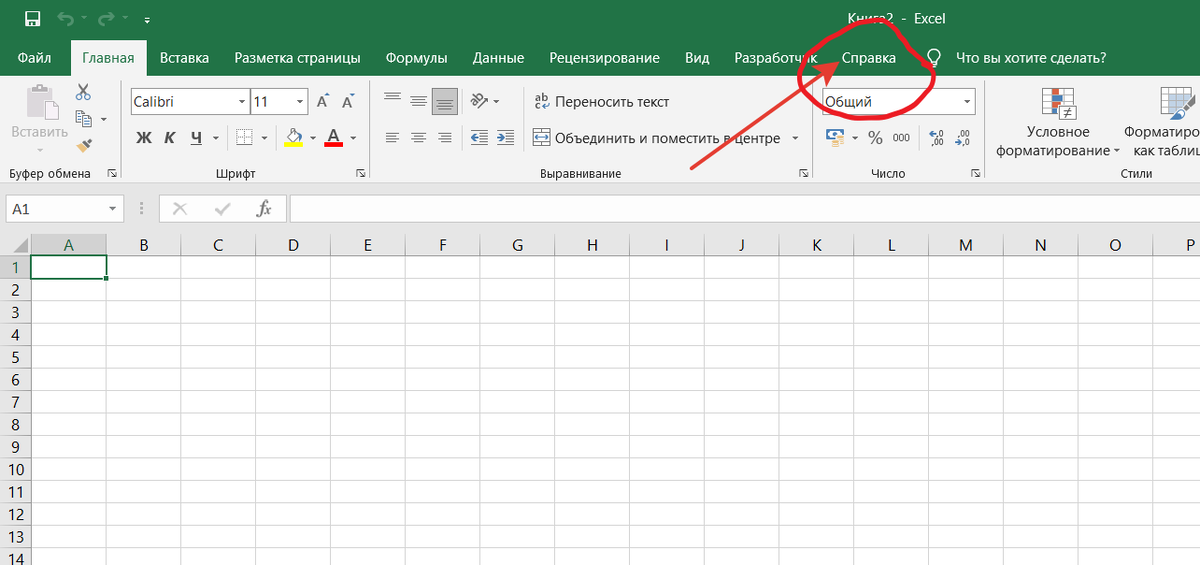
Task: Copy selection with the copy icon
Action: pyautogui.click(x=83, y=119)
